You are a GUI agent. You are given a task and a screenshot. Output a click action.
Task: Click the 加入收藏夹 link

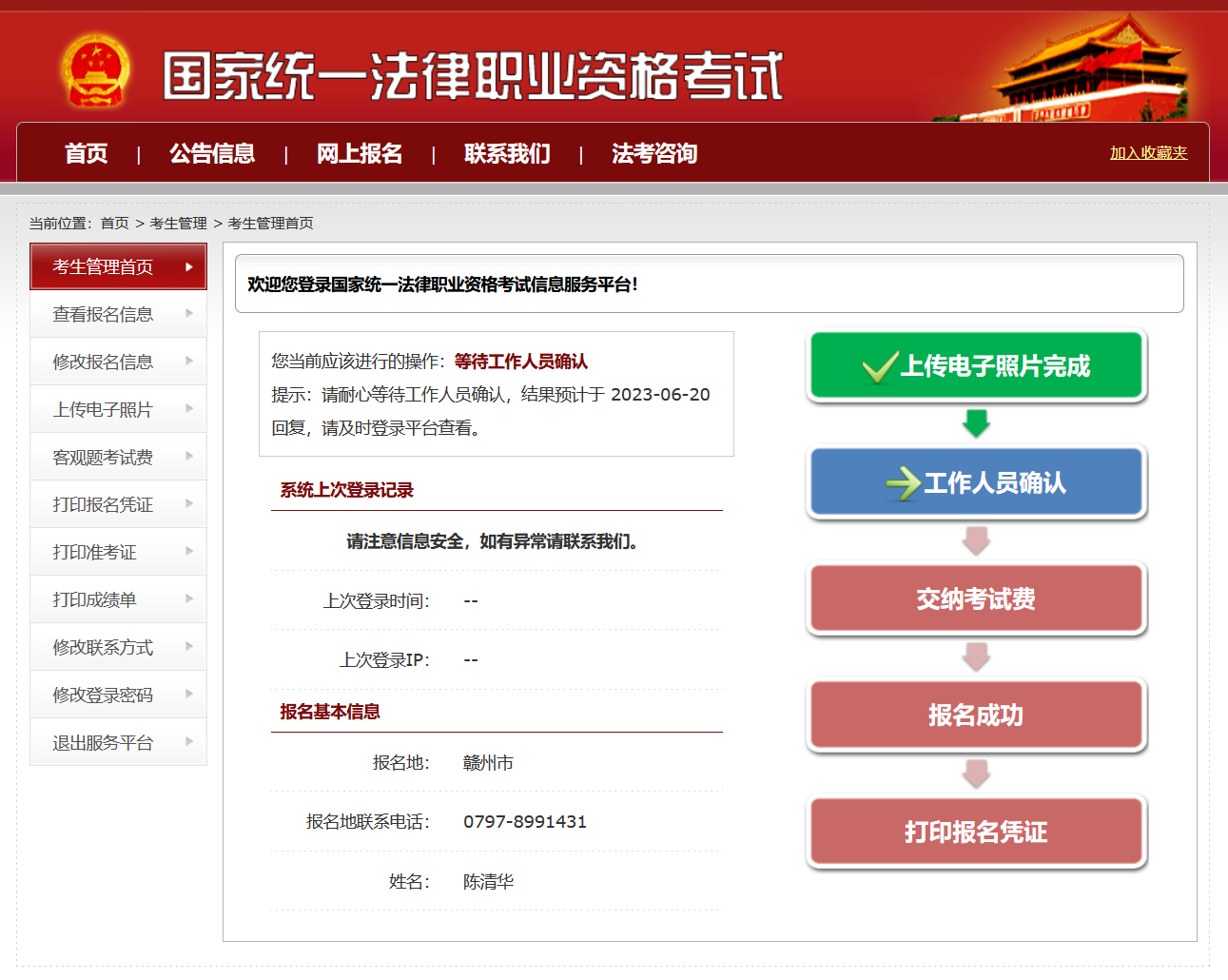[1148, 153]
